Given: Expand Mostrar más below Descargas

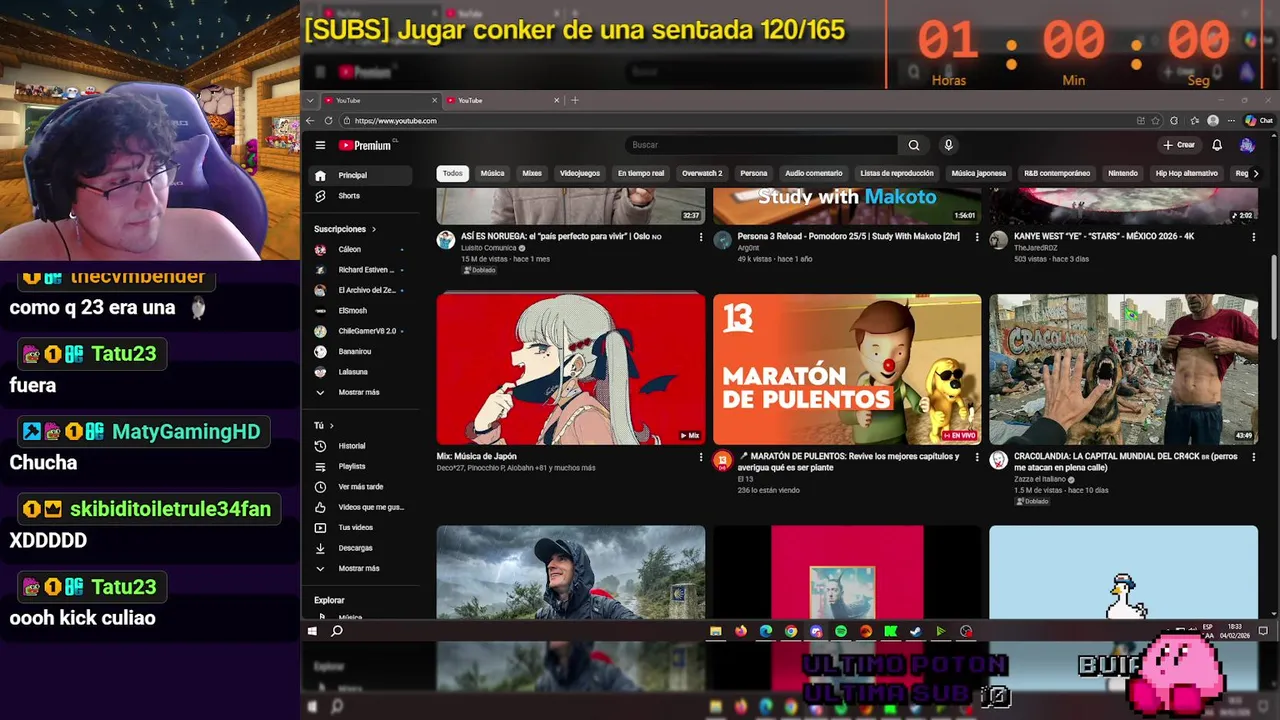Looking at the screenshot, I should point(359,568).
